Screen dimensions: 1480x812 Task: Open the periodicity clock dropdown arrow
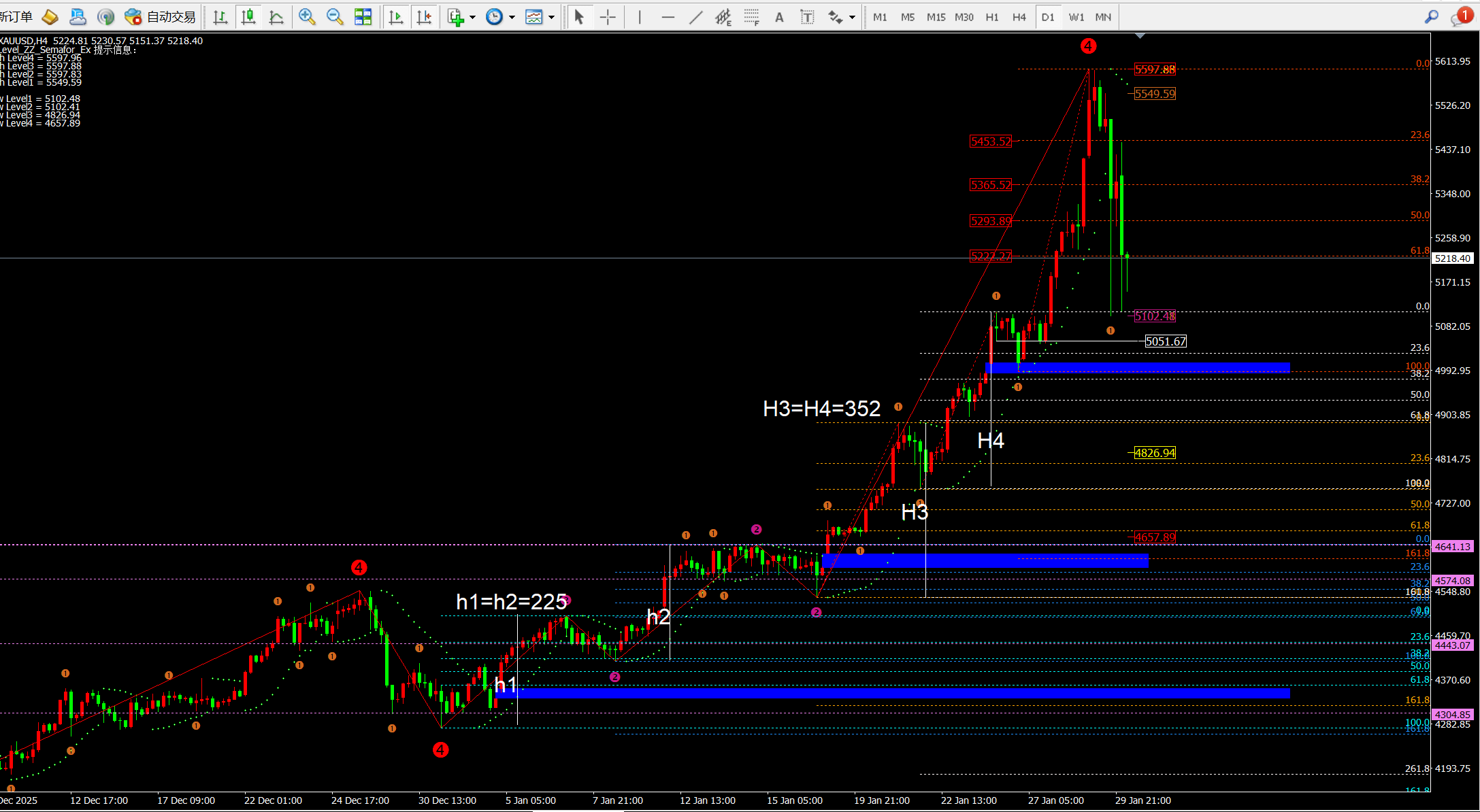(x=512, y=17)
